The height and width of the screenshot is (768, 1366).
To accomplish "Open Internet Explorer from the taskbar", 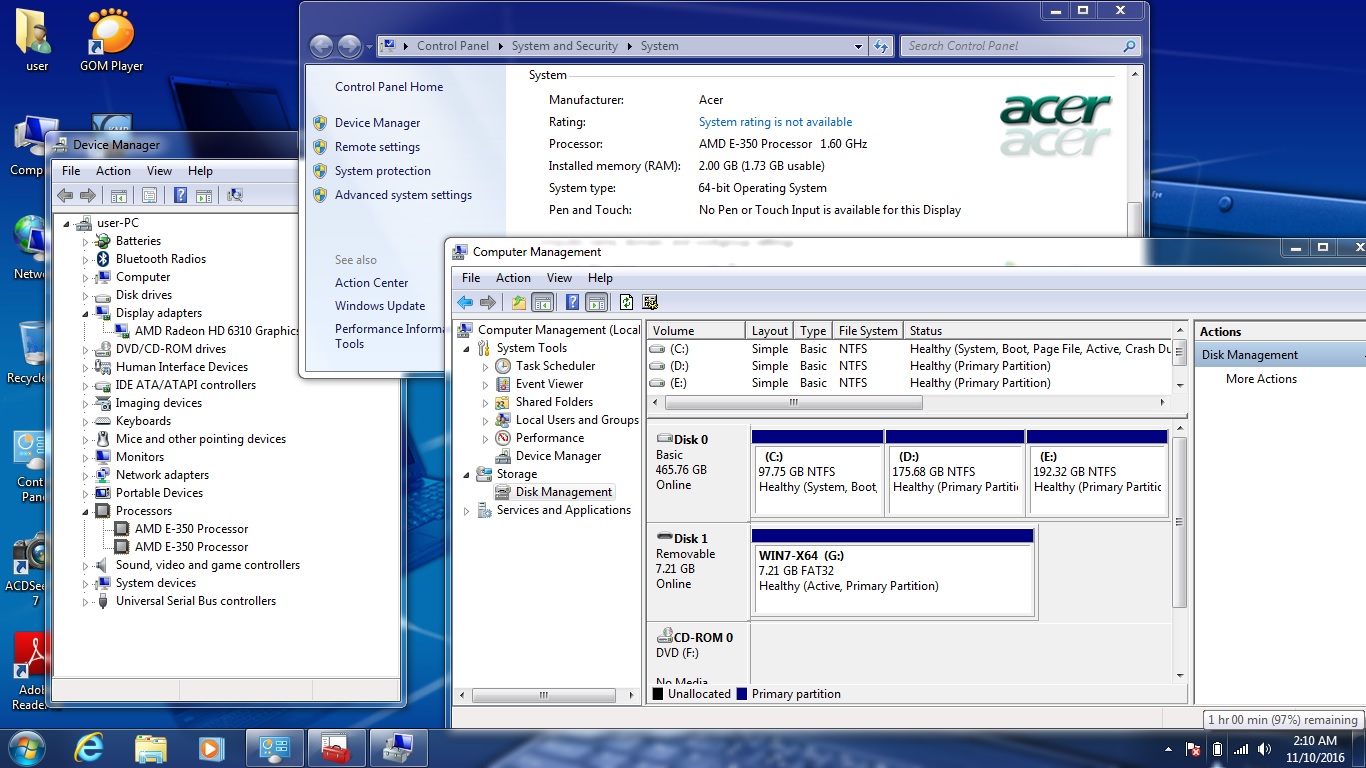I will tap(89, 747).
